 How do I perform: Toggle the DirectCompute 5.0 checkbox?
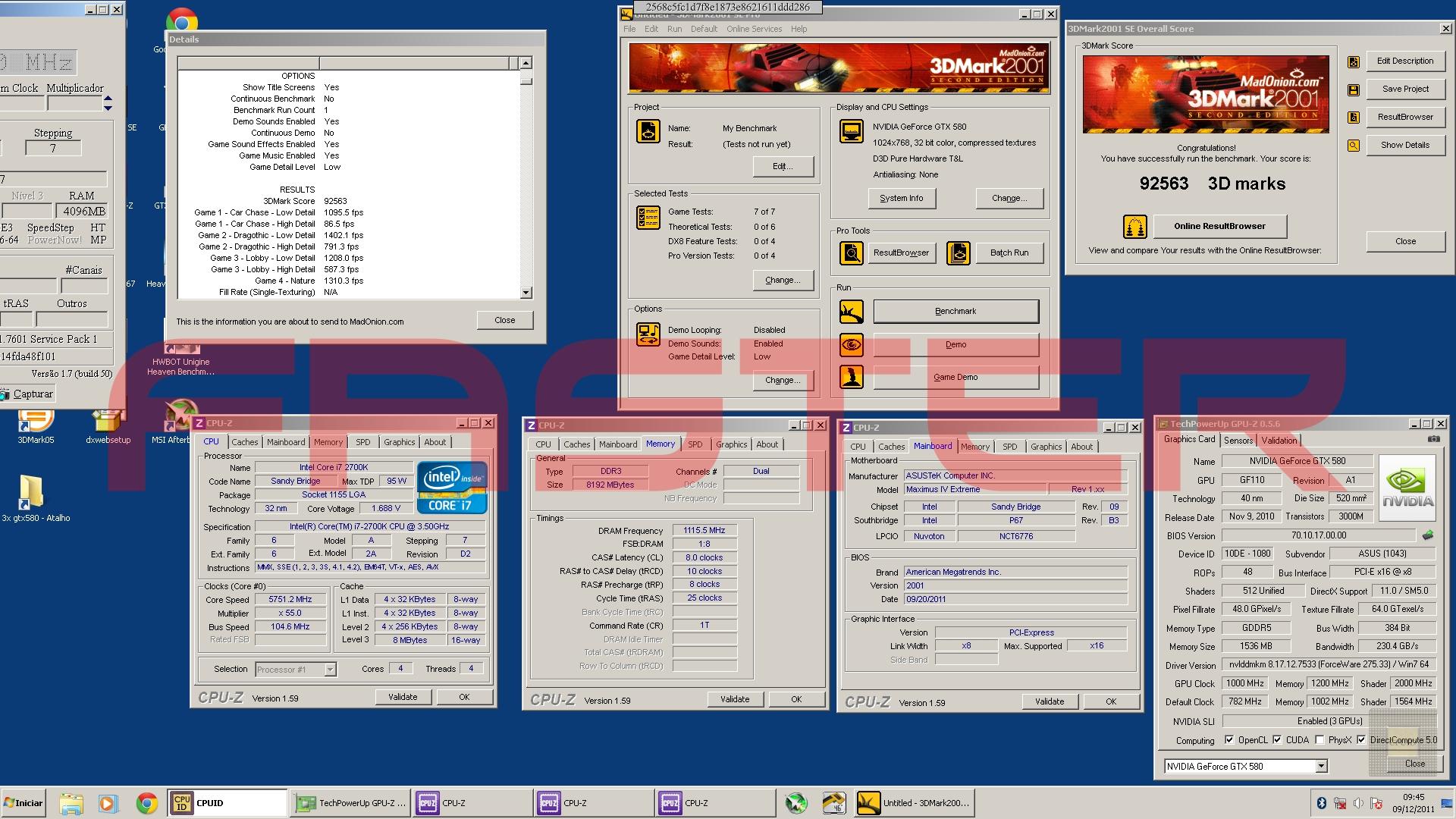click(1361, 740)
